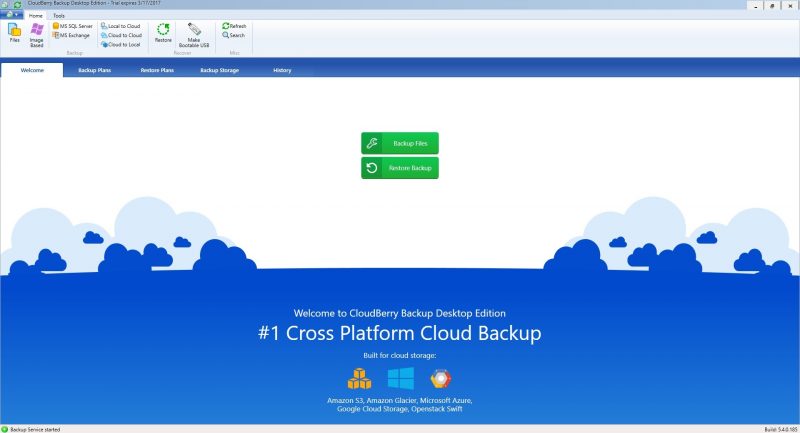Switch to the Tools ribbon tab

tap(59, 16)
